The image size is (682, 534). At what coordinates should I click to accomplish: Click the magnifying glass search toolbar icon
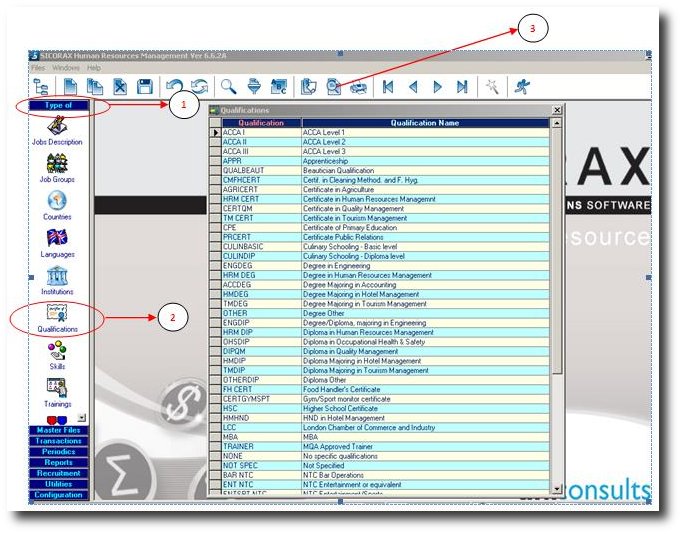tap(229, 87)
